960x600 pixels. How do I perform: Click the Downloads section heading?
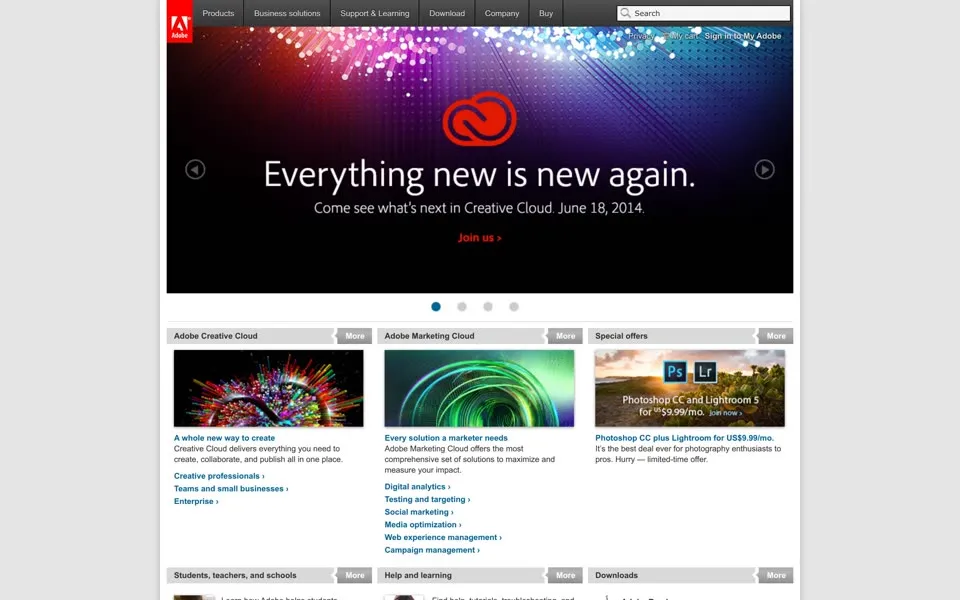(x=617, y=576)
